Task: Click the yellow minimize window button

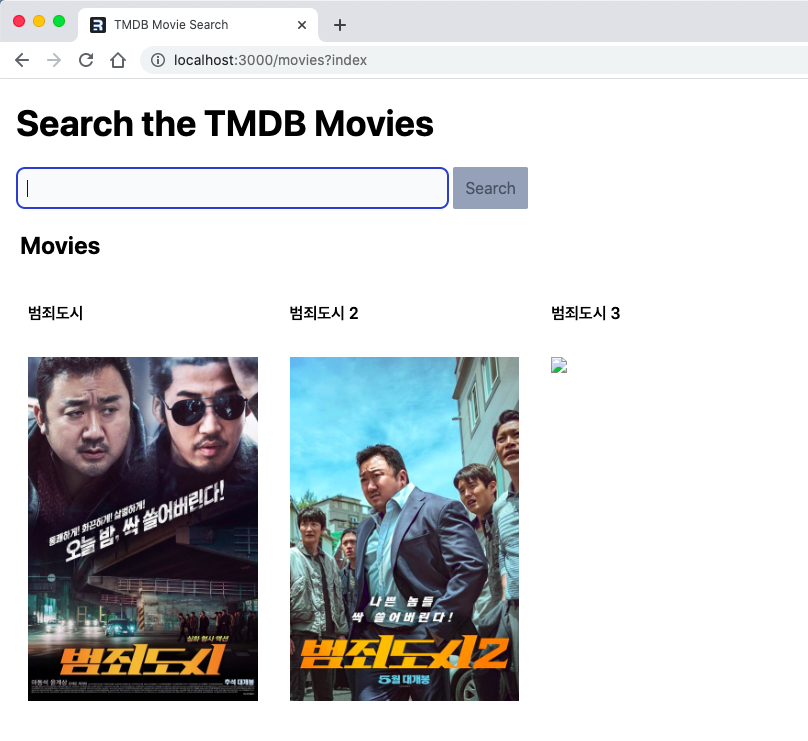Action: (x=39, y=21)
